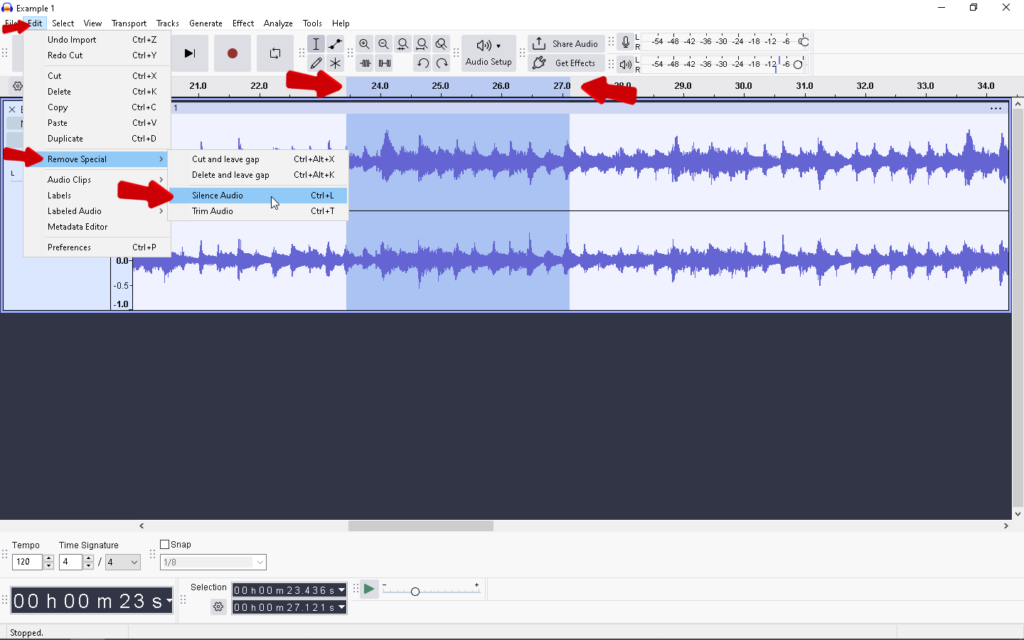The height and width of the screenshot is (640, 1024).
Task: Click Trim audio outside selection icon
Action: [x=365, y=63]
